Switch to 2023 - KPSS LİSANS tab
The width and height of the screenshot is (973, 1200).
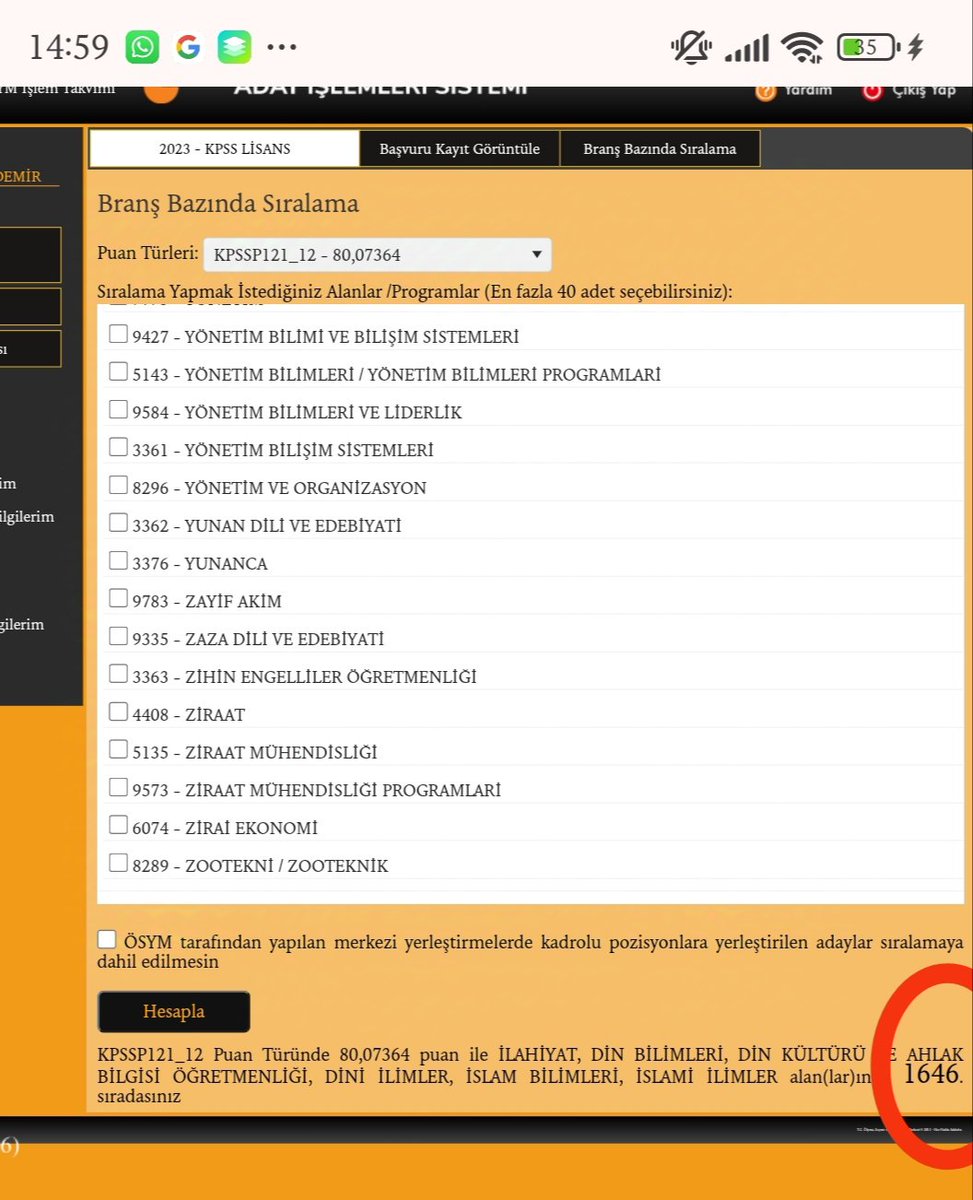coord(224,149)
